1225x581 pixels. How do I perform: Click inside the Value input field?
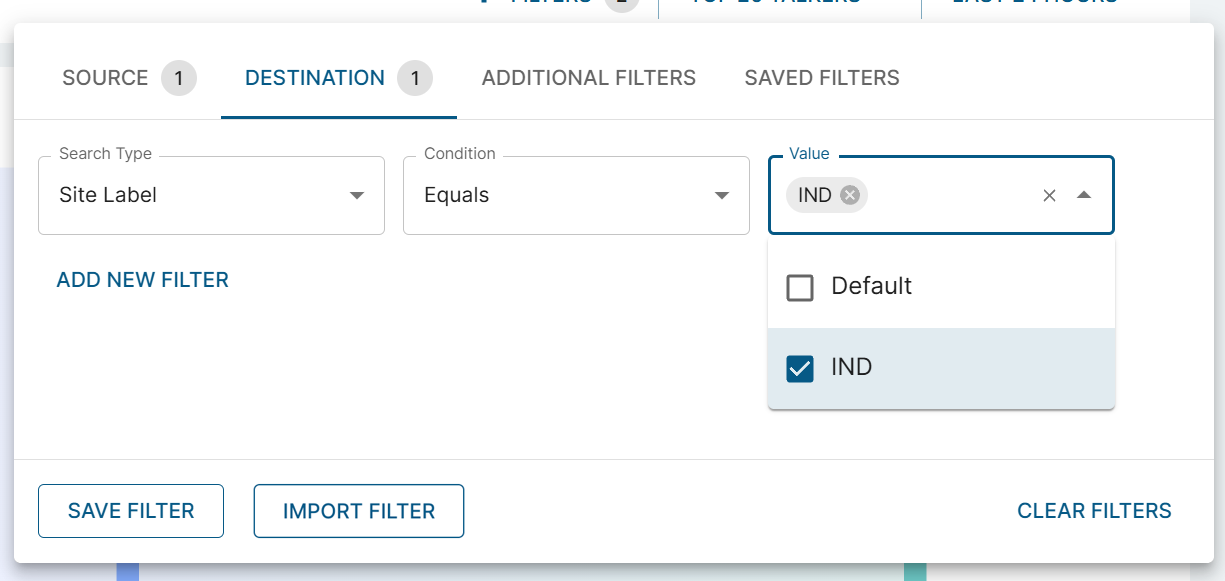950,195
